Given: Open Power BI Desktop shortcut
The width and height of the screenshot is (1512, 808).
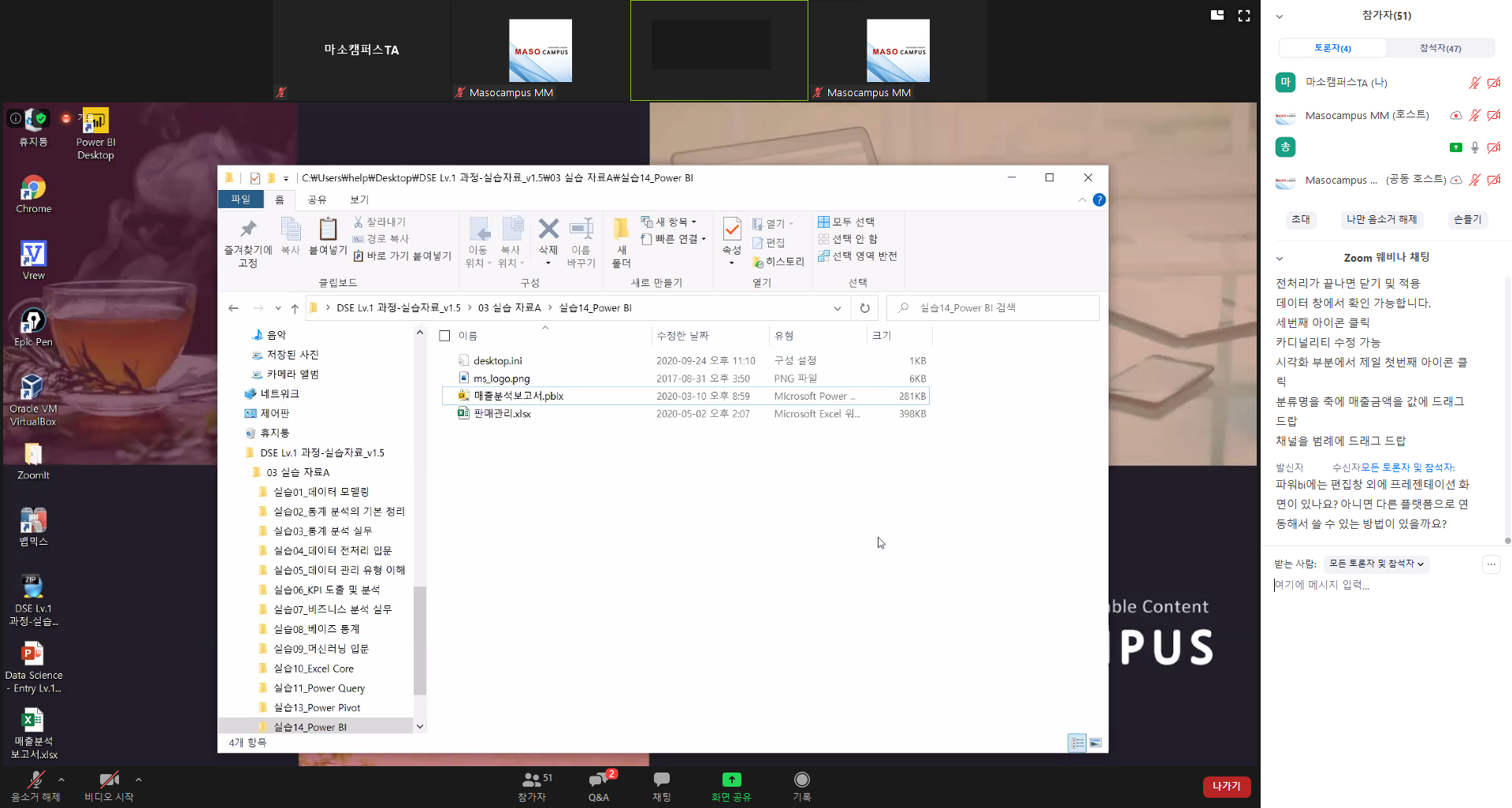Looking at the screenshot, I should pyautogui.click(x=95, y=122).
